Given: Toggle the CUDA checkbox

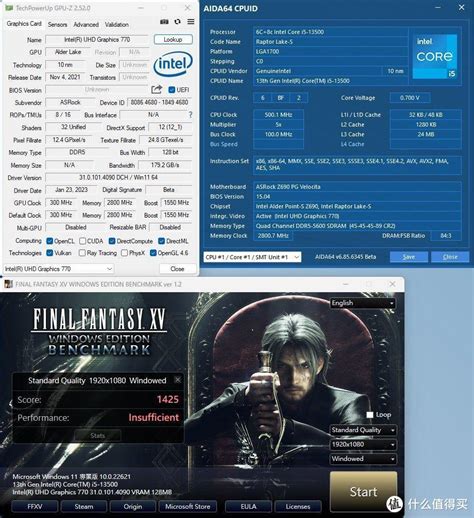Looking at the screenshot, I should [x=83, y=241].
